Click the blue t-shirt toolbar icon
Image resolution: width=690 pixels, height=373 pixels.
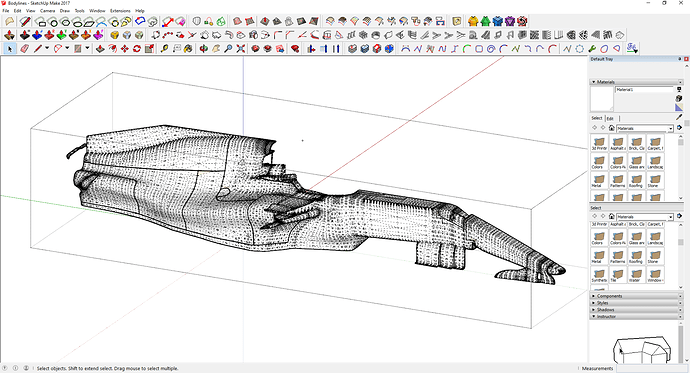coord(498,21)
